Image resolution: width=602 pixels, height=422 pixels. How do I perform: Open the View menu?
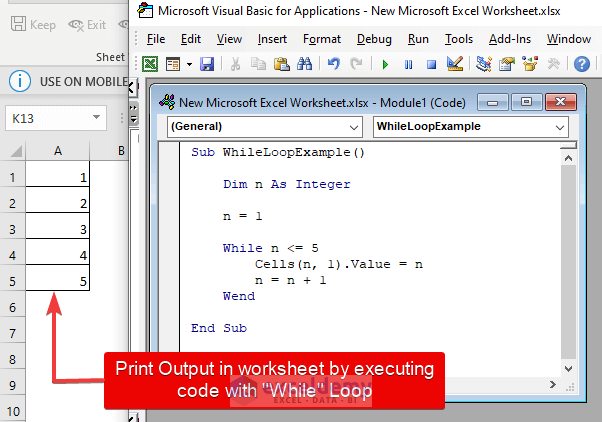229,39
